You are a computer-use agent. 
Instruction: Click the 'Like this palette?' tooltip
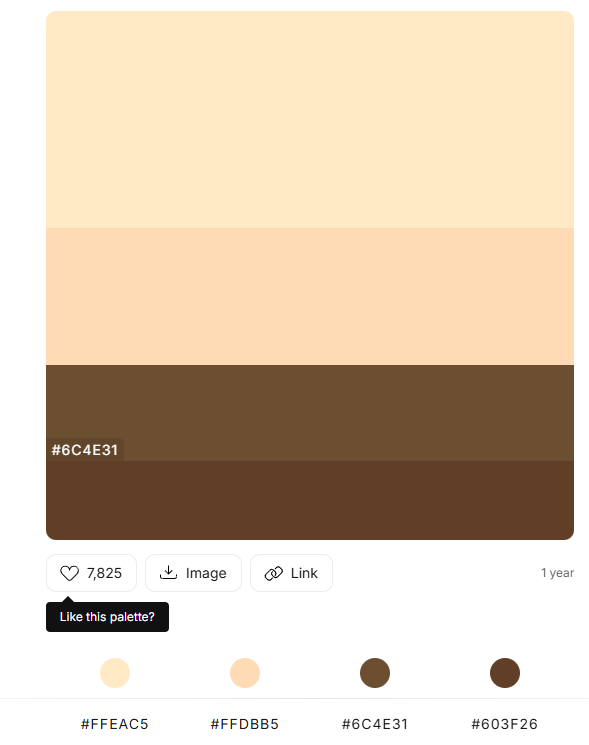click(x=107, y=617)
